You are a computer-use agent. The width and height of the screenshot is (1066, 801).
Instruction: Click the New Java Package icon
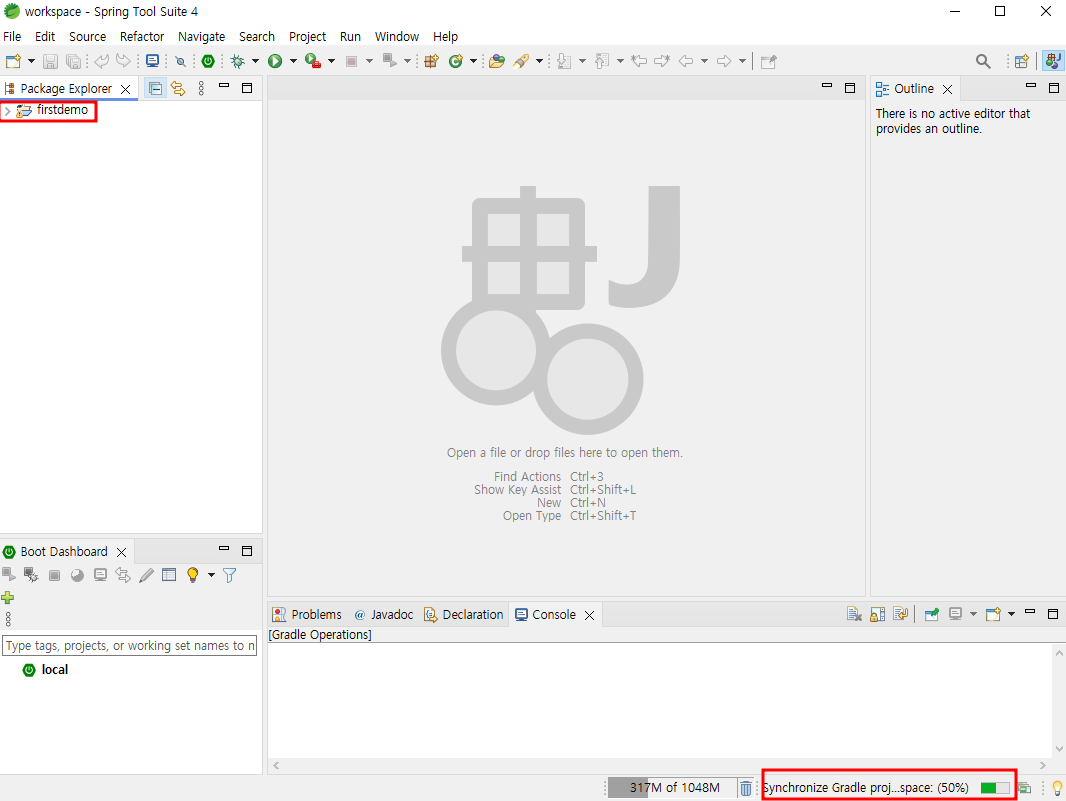coord(431,61)
